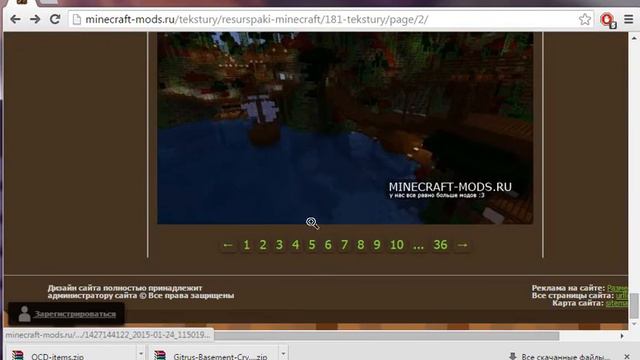Go forward with the browser forward arrow
The image size is (640, 360).
35,19
